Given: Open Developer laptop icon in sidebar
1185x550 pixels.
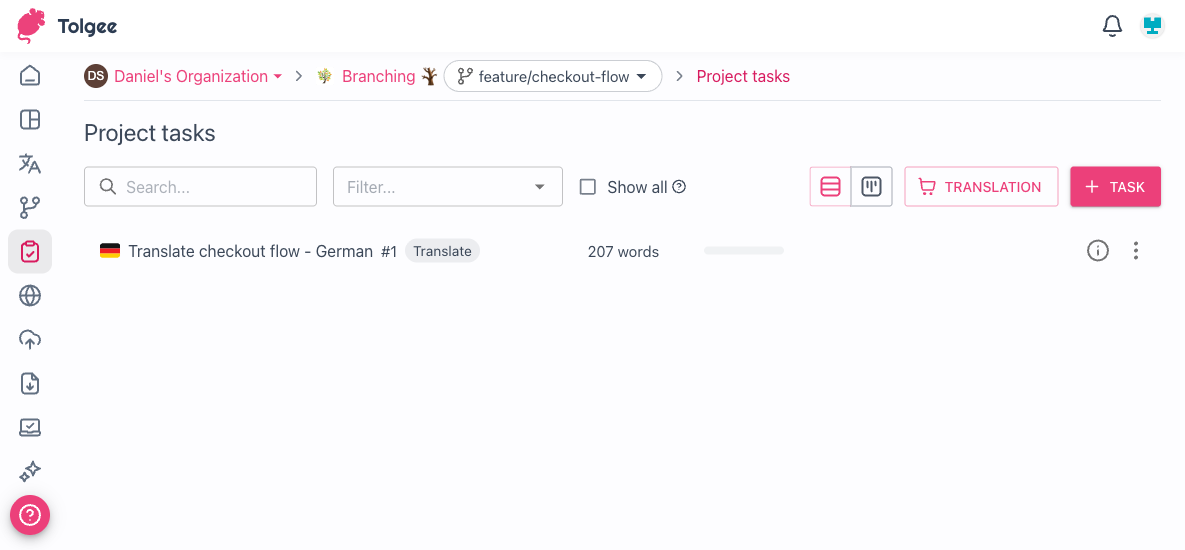Looking at the screenshot, I should pos(30,428).
